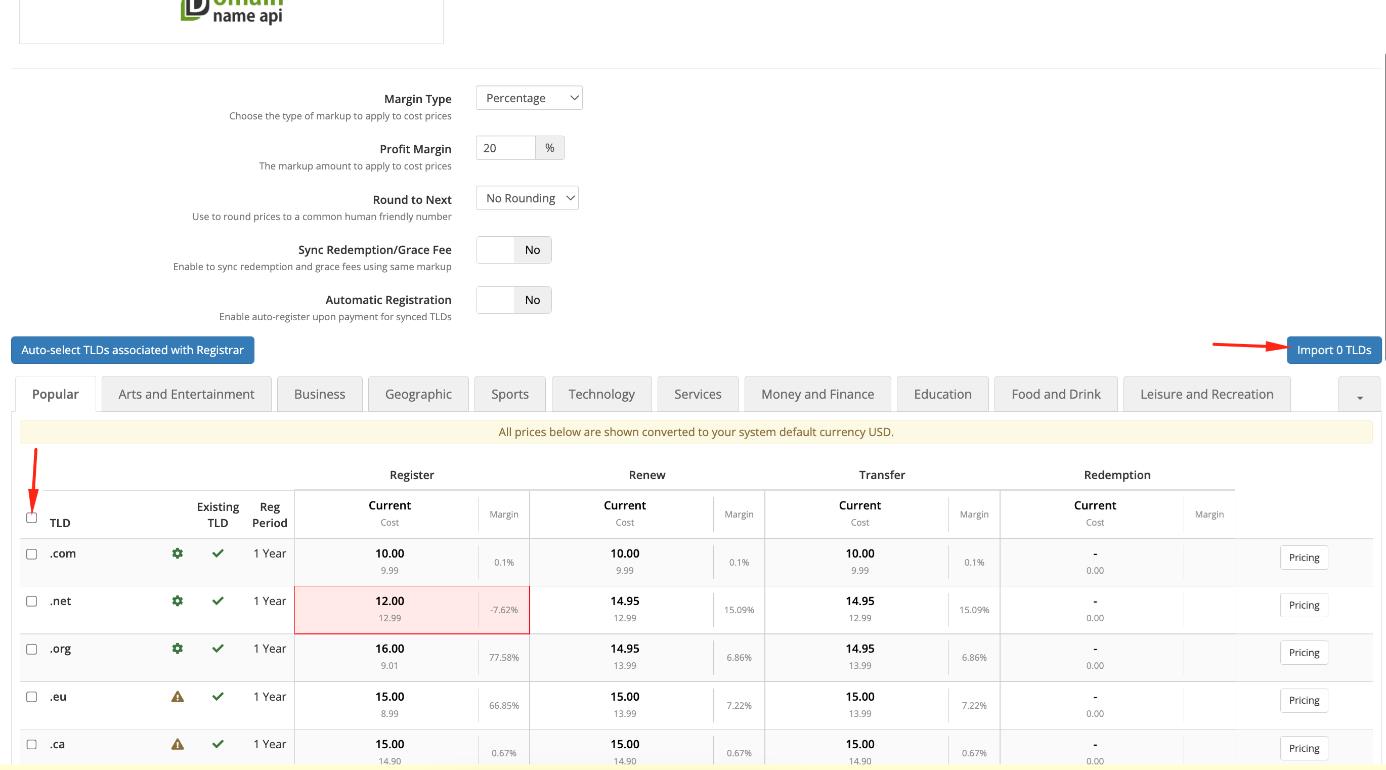Select the .net TLD checkbox
Image resolution: width=1386 pixels, height=770 pixels.
32,601
